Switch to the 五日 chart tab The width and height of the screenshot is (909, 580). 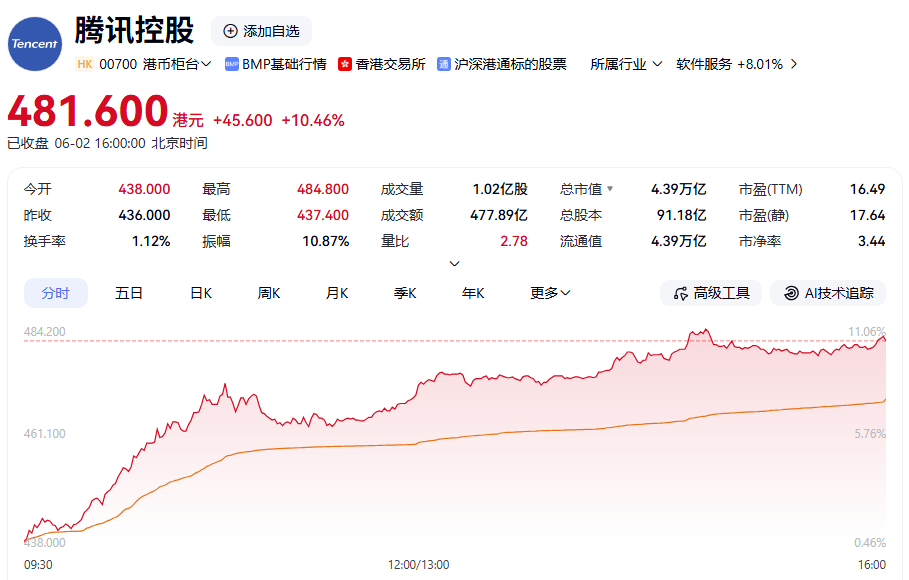[129, 293]
